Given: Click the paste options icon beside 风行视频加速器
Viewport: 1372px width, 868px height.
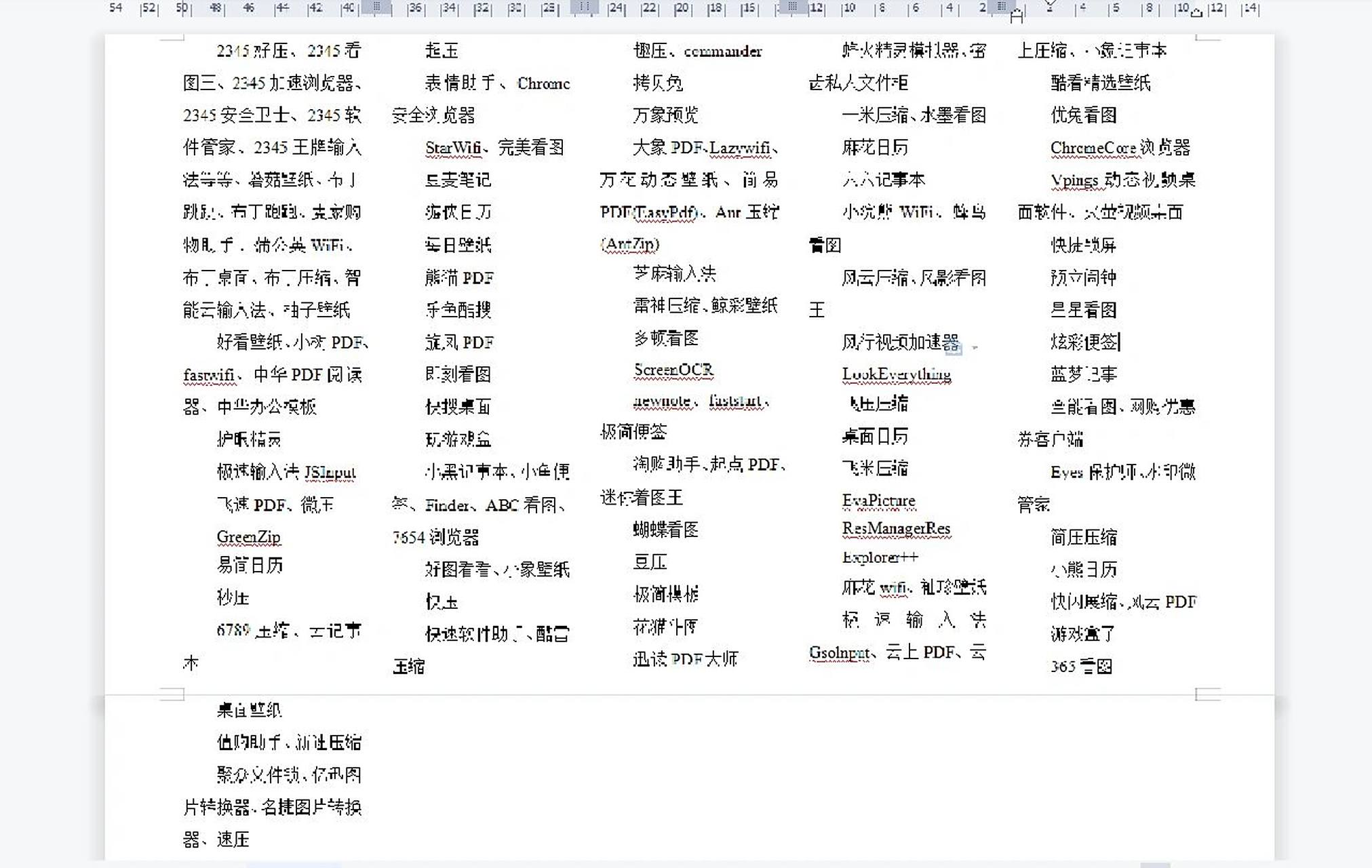Looking at the screenshot, I should (x=954, y=349).
